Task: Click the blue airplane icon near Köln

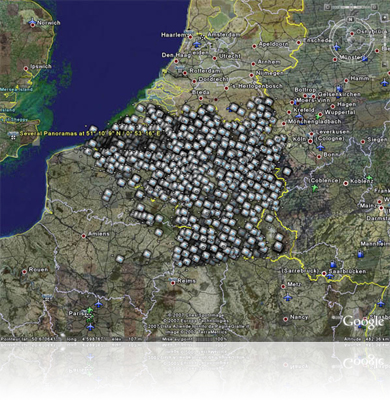Action: [320, 147]
